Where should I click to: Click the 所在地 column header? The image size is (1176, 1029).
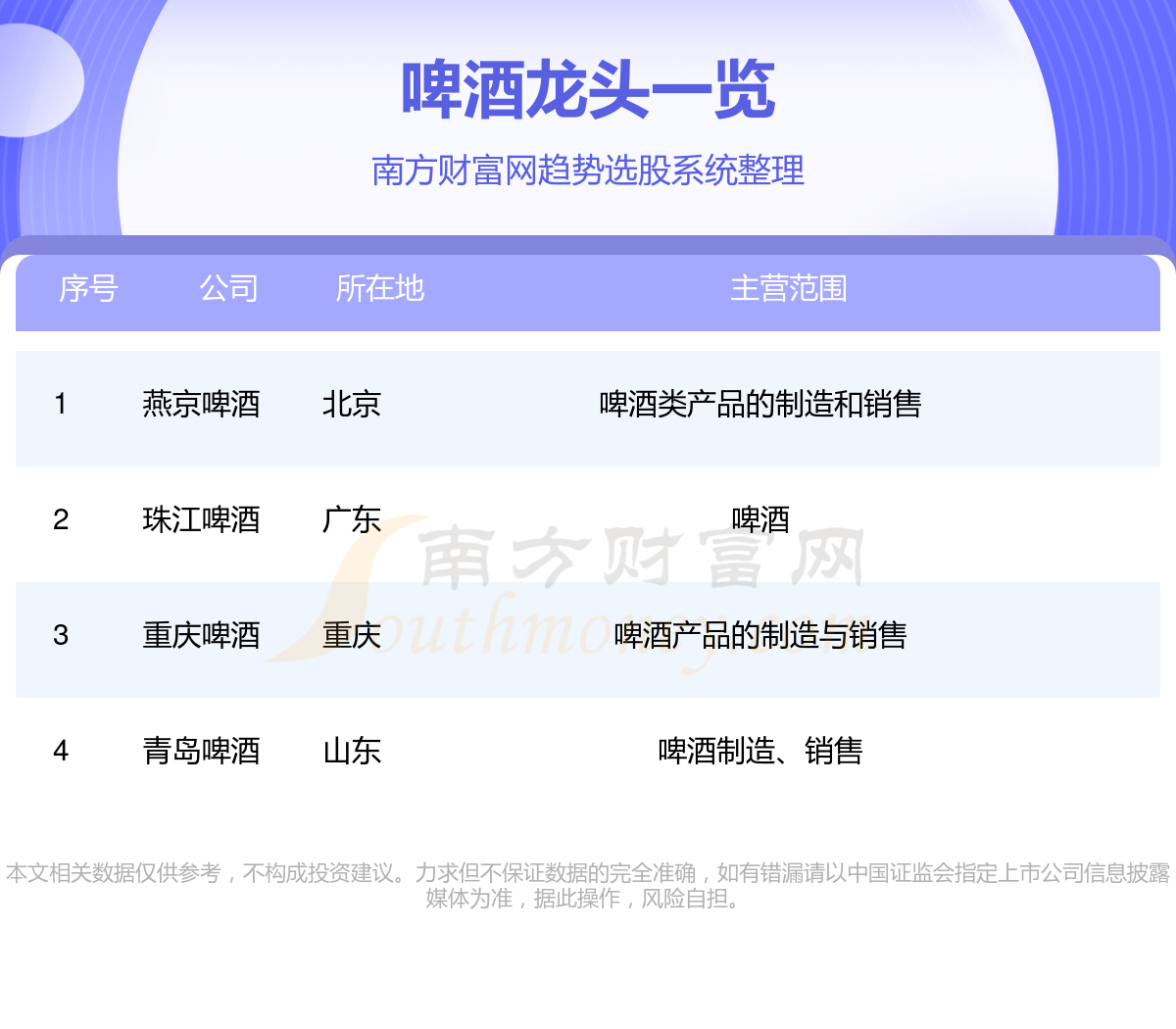[380, 288]
